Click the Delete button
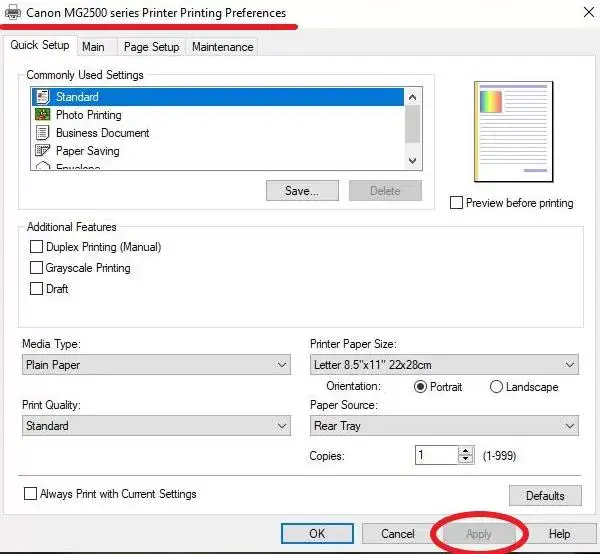600x554 pixels. point(385,191)
